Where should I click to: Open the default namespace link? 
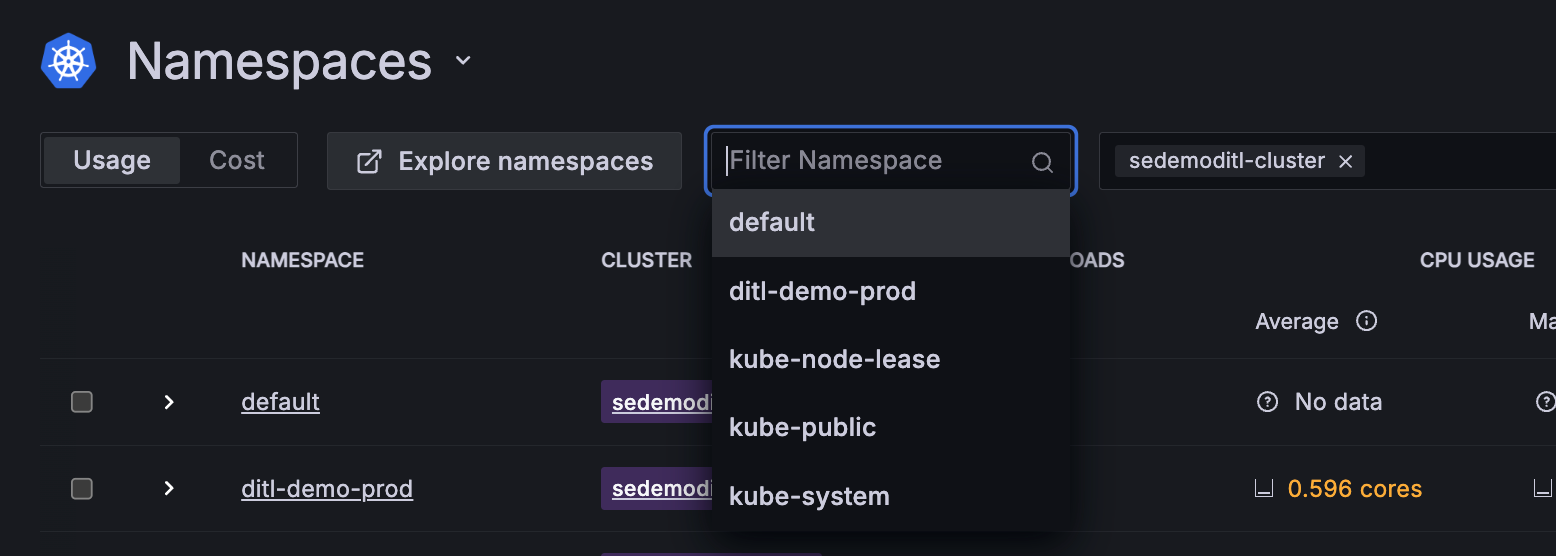[280, 402]
